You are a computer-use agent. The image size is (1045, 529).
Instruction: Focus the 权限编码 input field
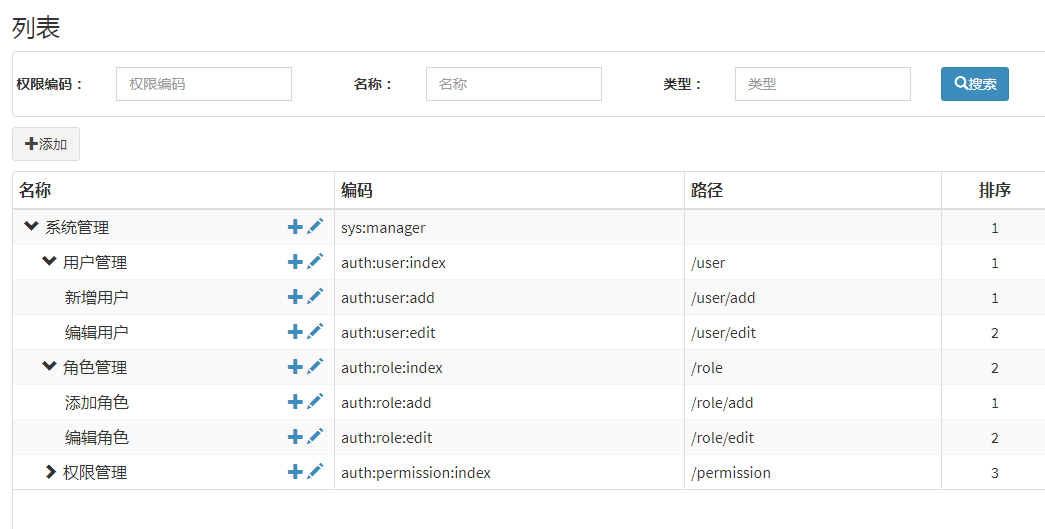(x=204, y=84)
